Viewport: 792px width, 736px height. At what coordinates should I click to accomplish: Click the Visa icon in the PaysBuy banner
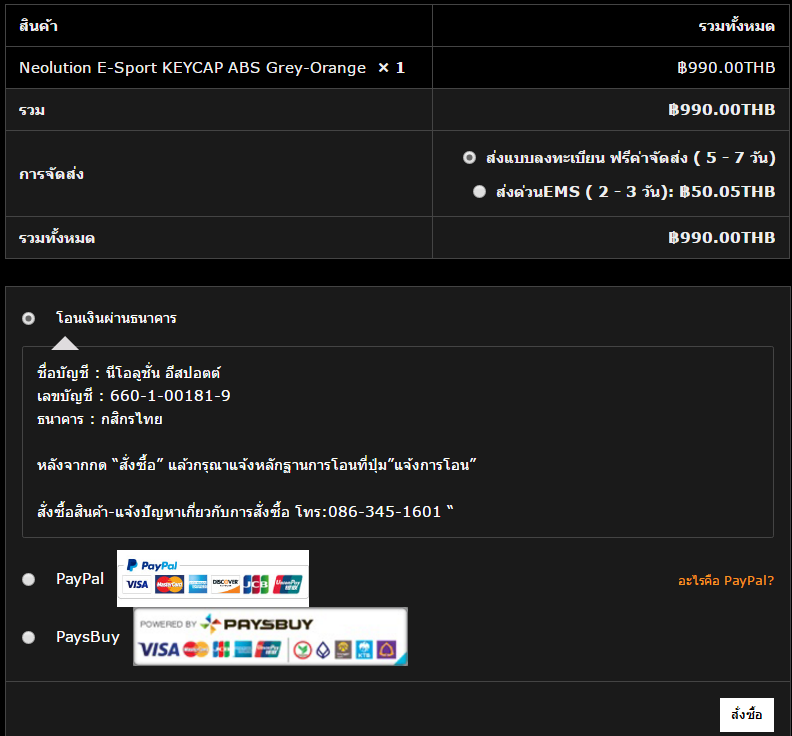[159, 649]
